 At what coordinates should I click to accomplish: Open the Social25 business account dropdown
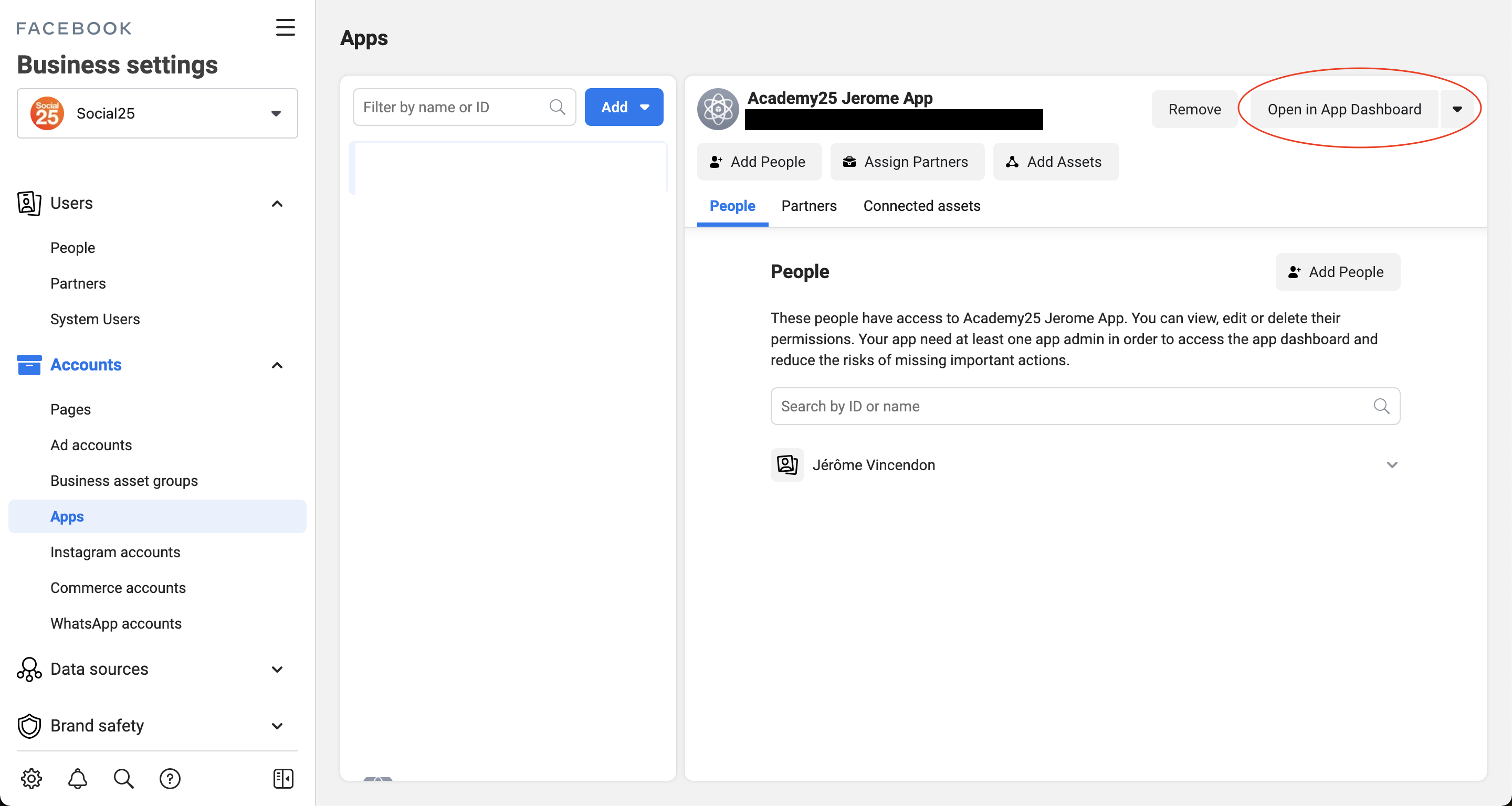pos(157,113)
